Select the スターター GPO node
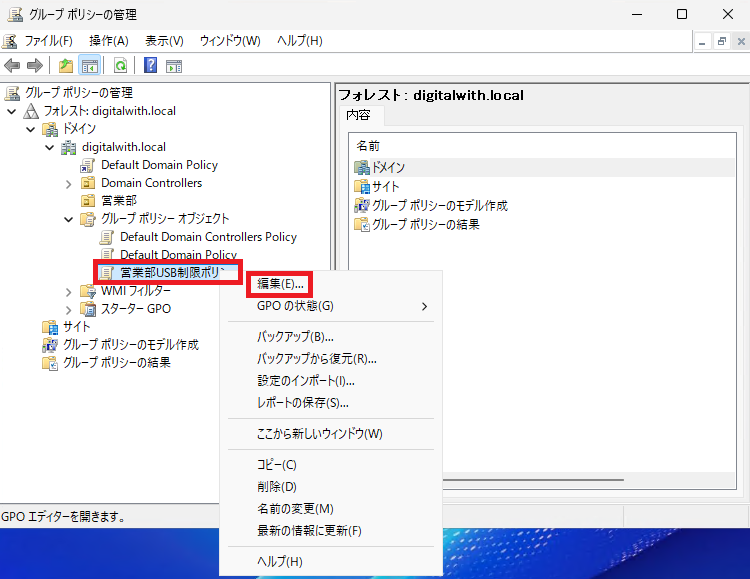The height and width of the screenshot is (579, 750). click(136, 309)
